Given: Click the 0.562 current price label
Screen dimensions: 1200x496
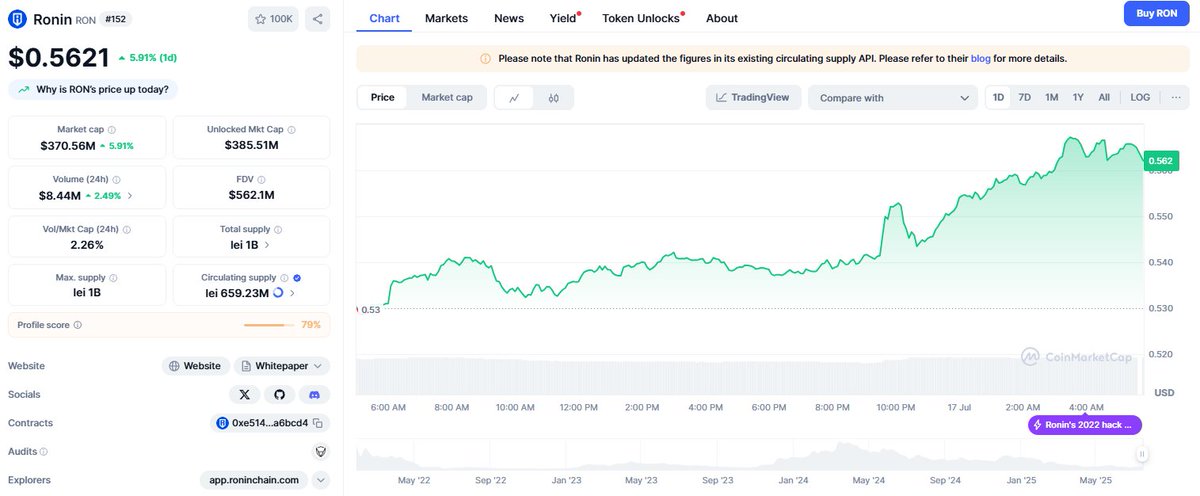Looking at the screenshot, I should click(x=1162, y=160).
